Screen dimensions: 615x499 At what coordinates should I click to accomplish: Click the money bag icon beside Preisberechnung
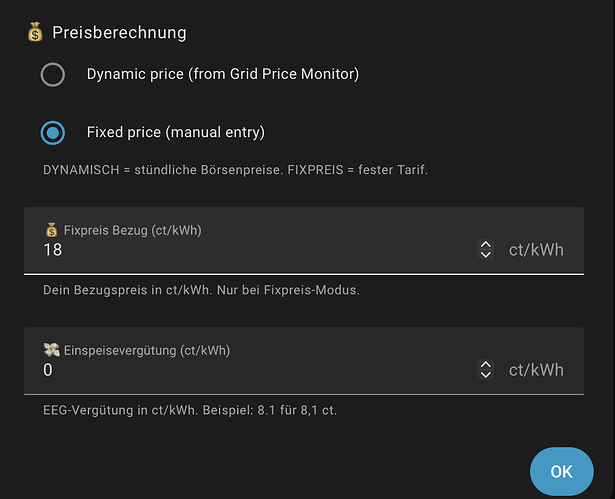(35, 32)
